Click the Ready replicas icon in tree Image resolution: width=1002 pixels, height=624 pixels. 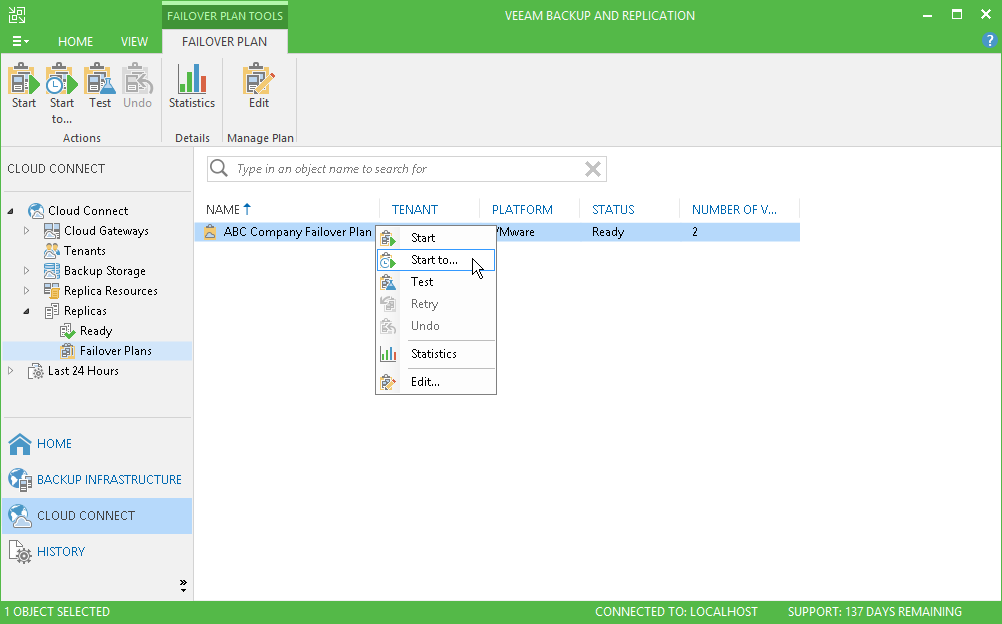pos(68,331)
